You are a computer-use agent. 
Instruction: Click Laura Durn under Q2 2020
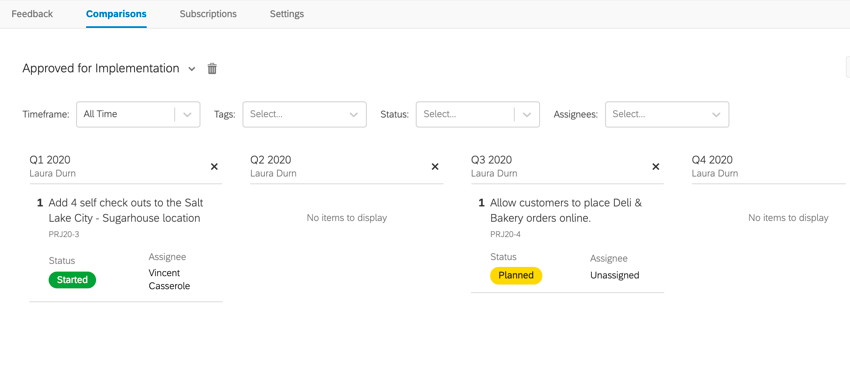point(273,174)
